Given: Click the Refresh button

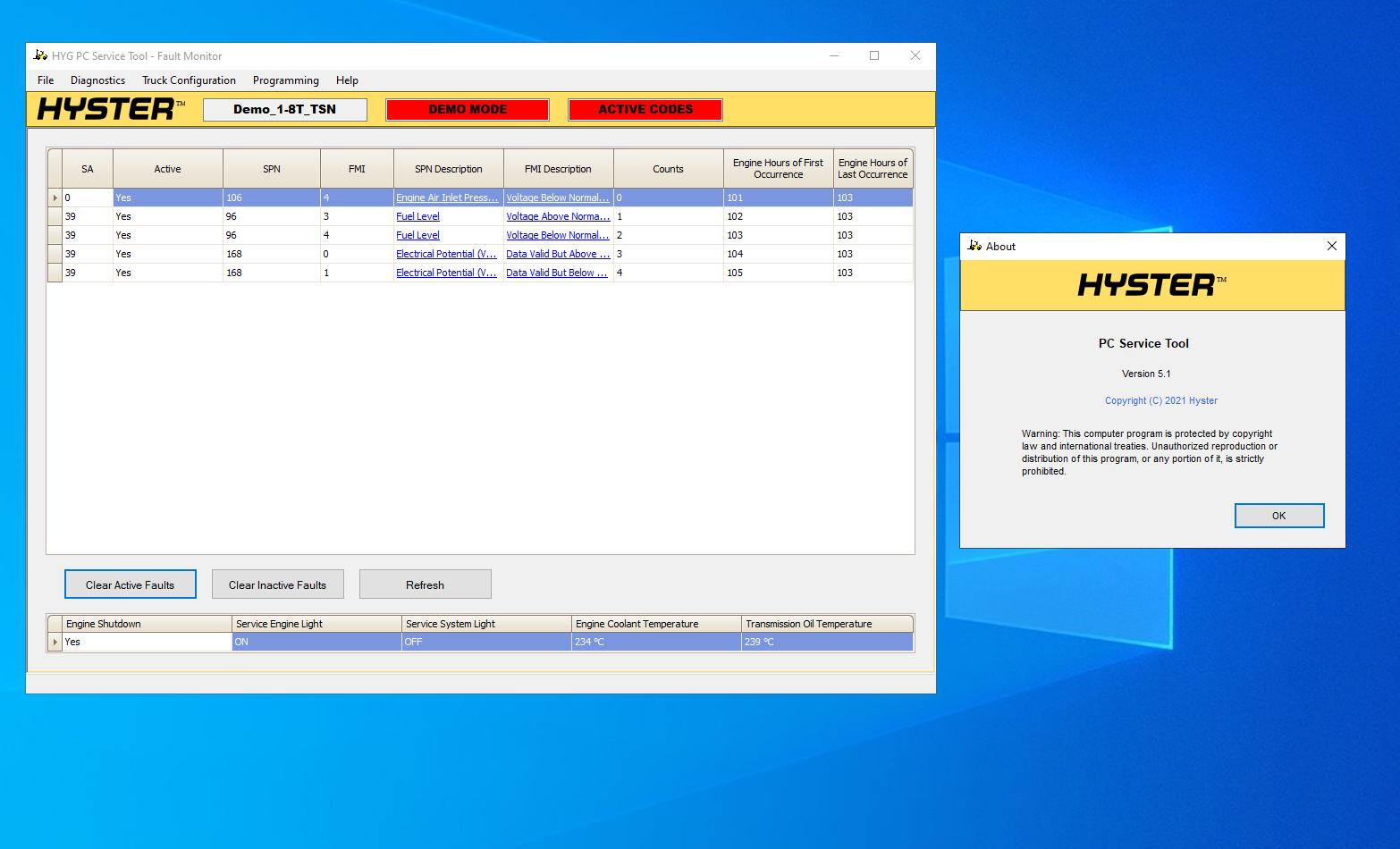Looking at the screenshot, I should point(425,584).
